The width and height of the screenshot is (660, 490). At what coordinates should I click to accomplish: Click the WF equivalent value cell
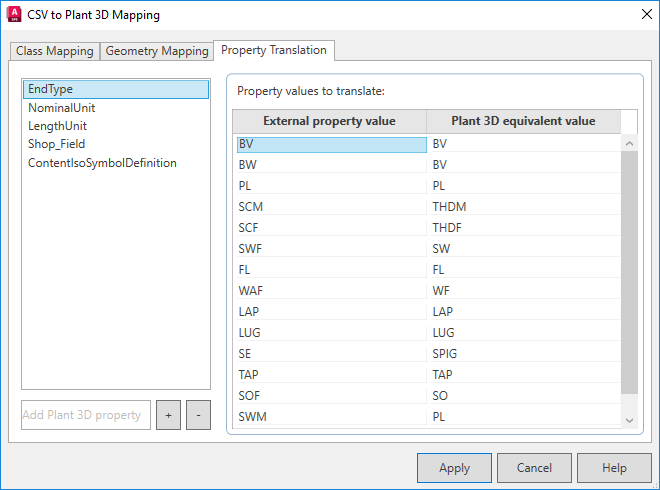(525, 291)
